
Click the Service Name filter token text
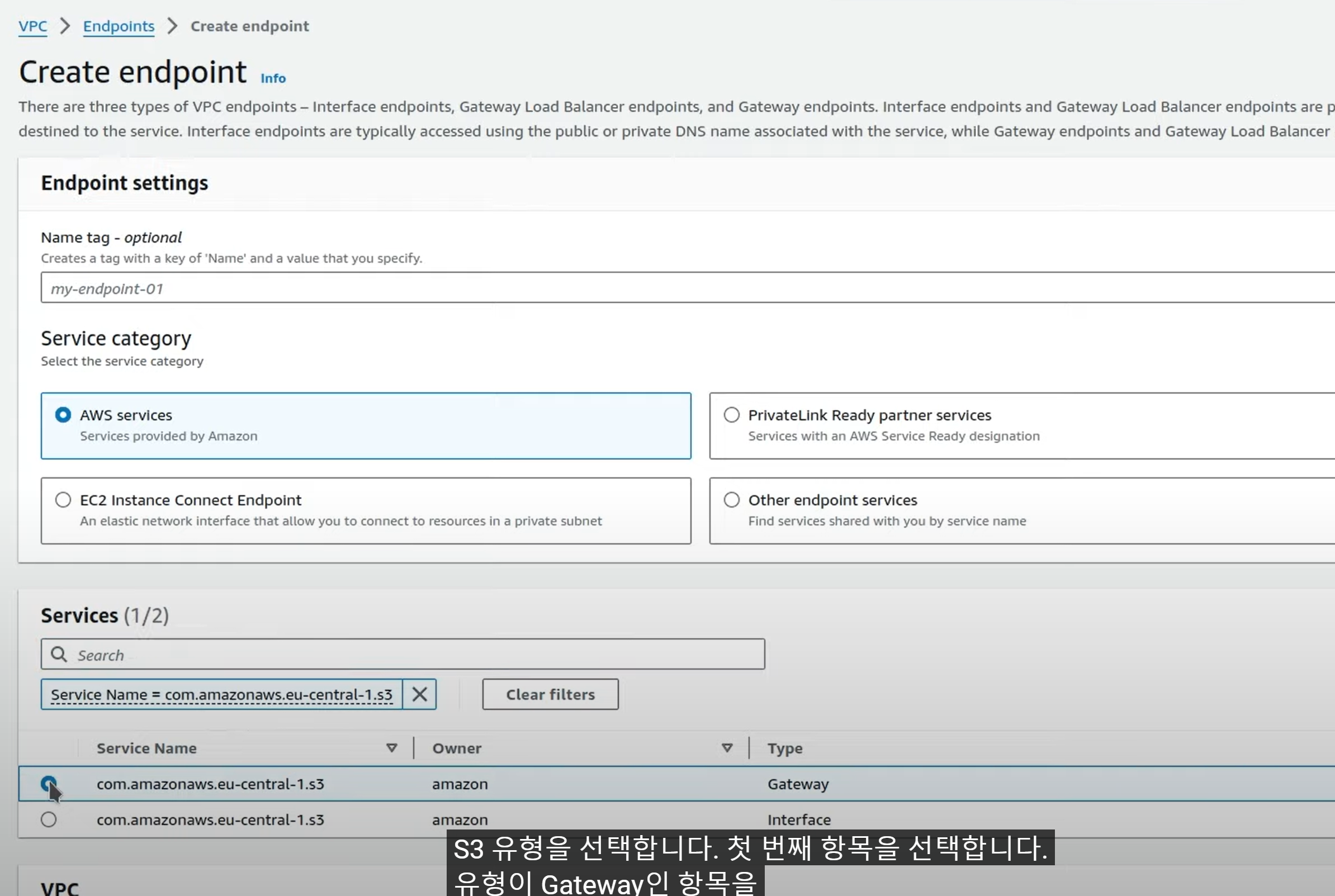pos(221,694)
